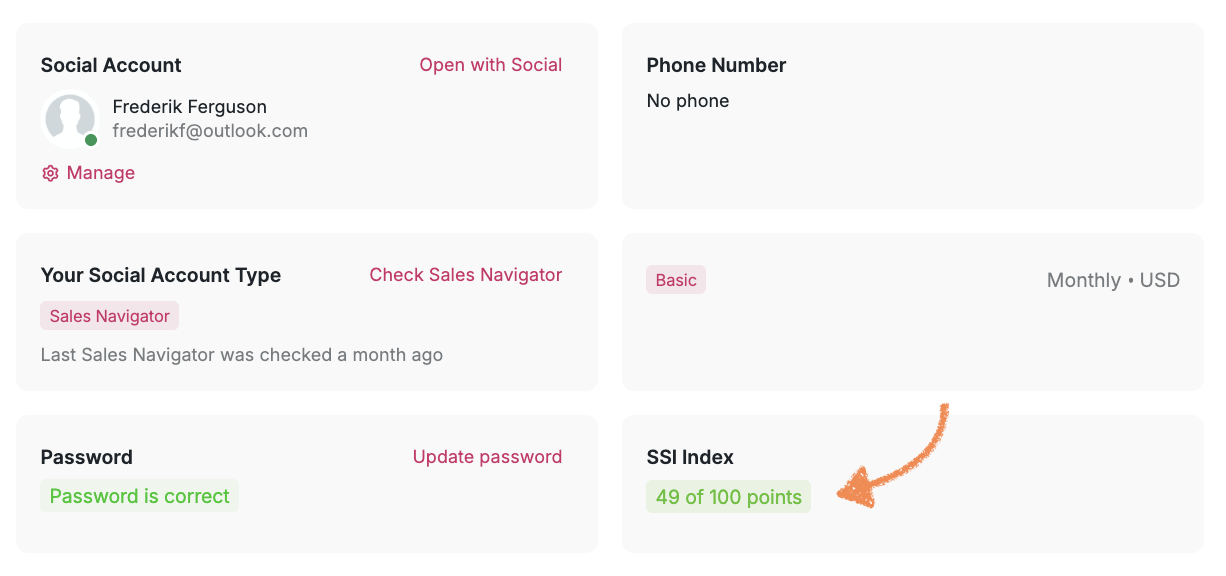Click the Phone Number heading
The width and height of the screenshot is (1226, 576).
pos(716,65)
